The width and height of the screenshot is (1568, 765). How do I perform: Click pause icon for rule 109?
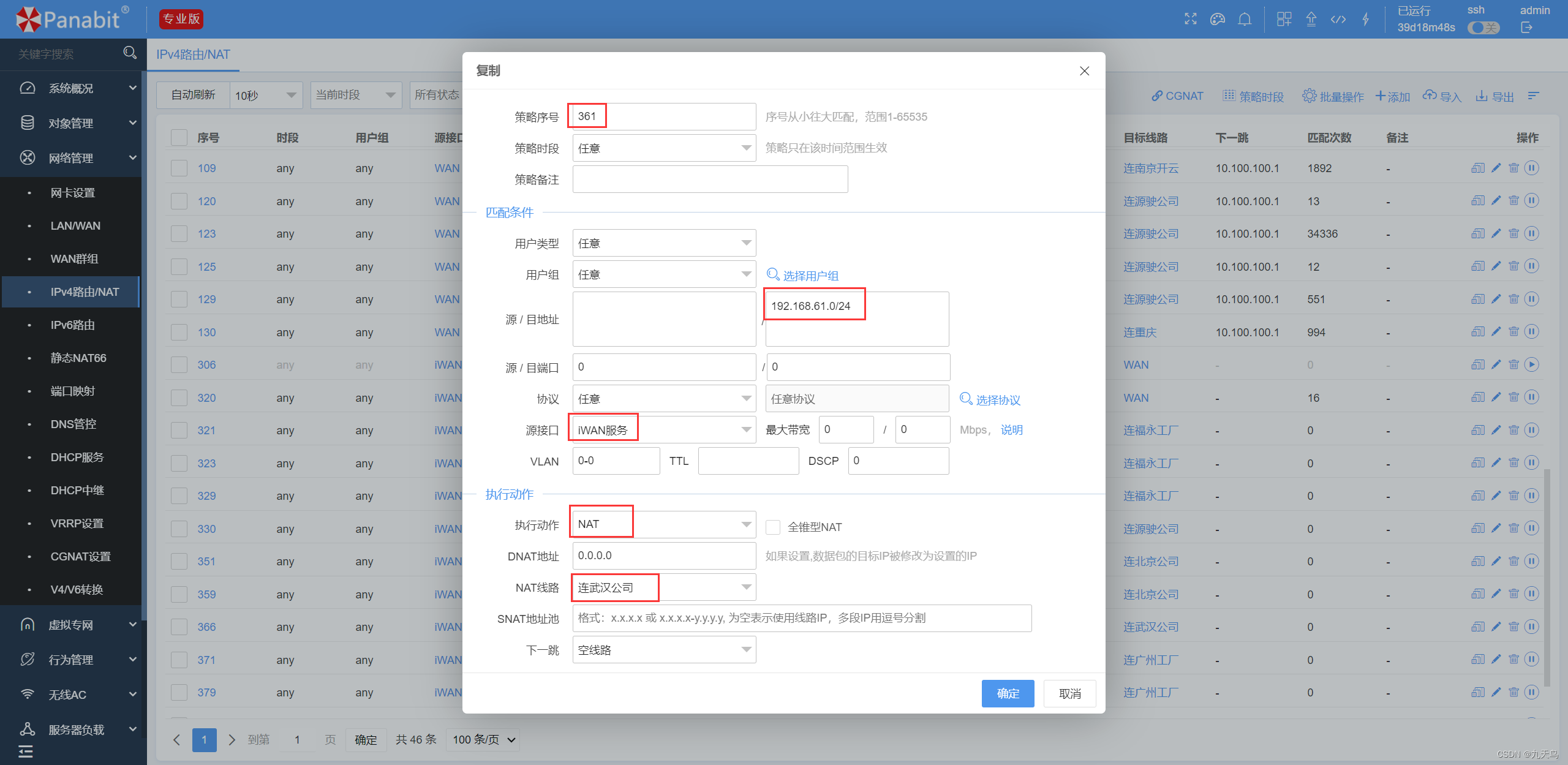pyautogui.click(x=1531, y=168)
